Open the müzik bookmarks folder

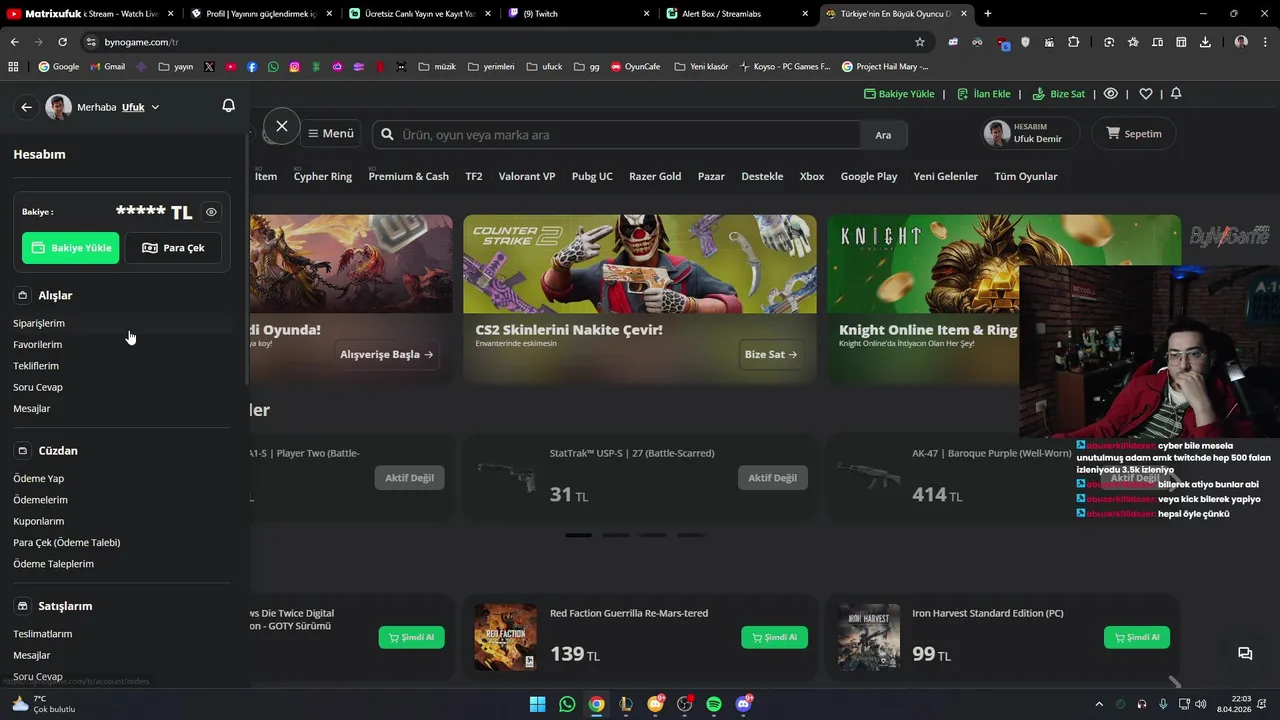[437, 67]
